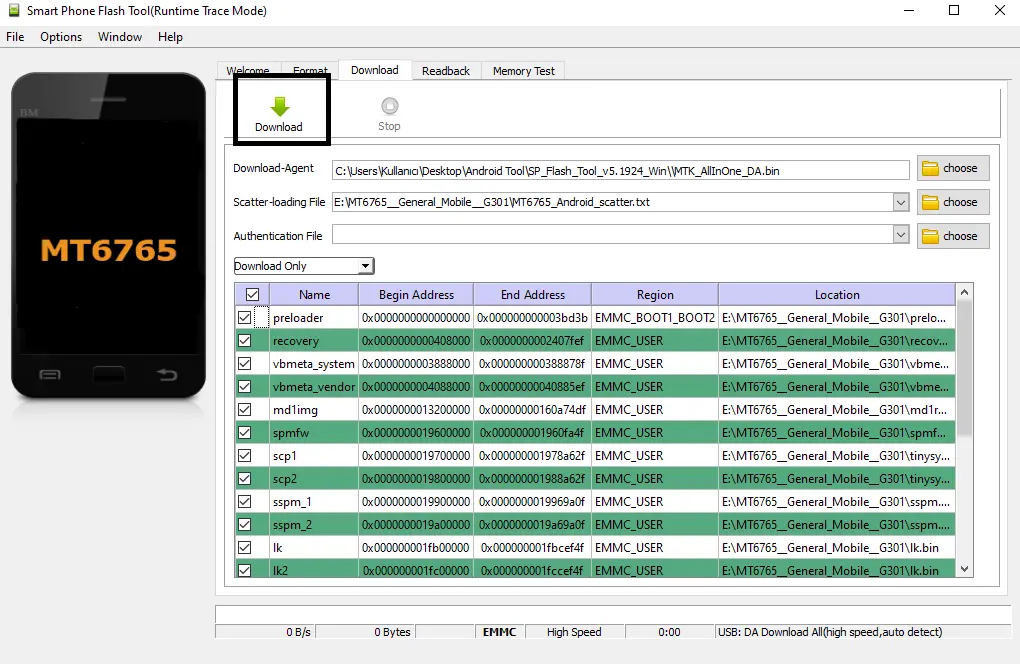The width and height of the screenshot is (1020, 664).
Task: Open the Help menu
Action: [170, 37]
